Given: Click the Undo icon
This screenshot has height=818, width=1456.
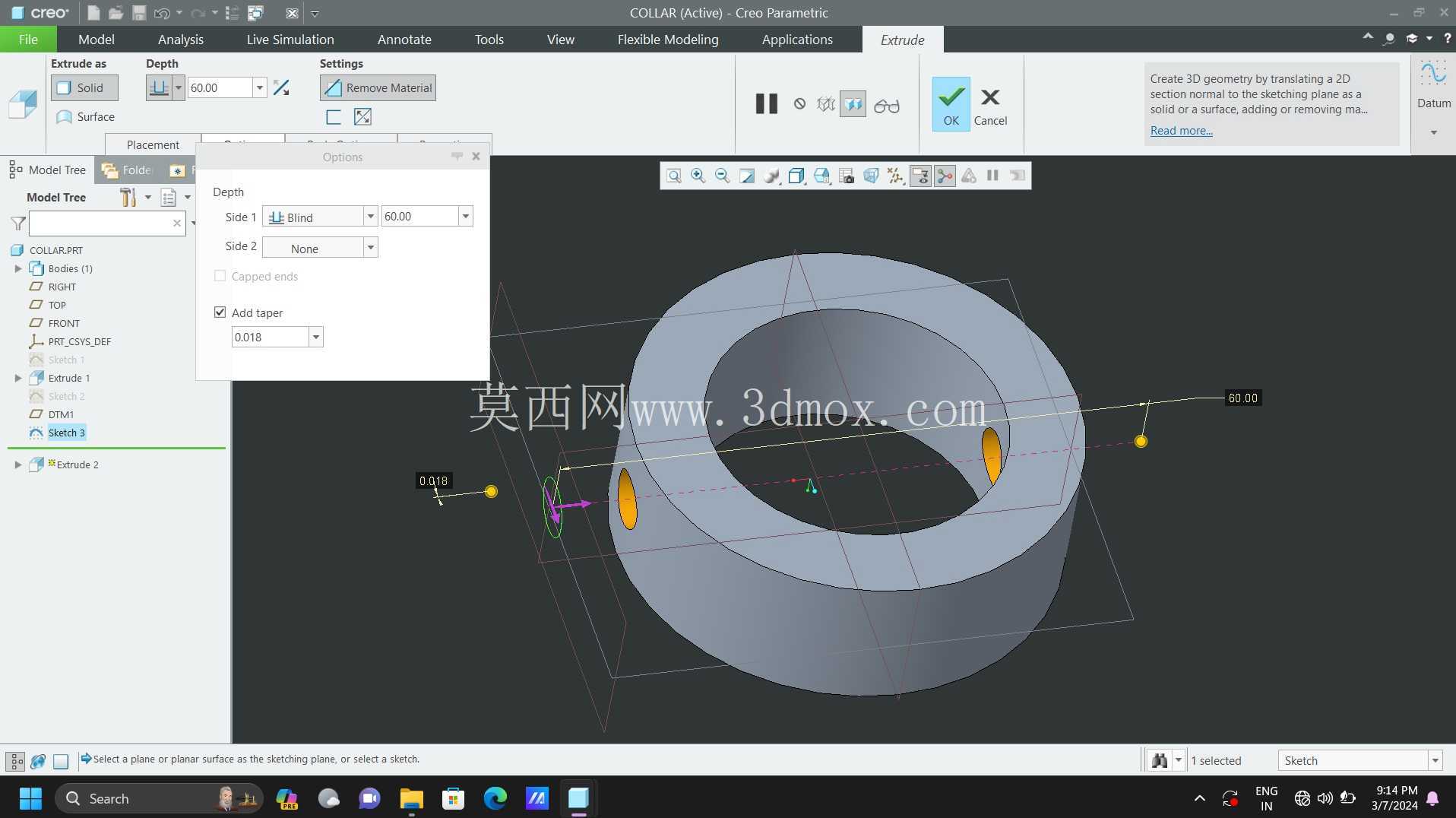Looking at the screenshot, I should 161,13.
